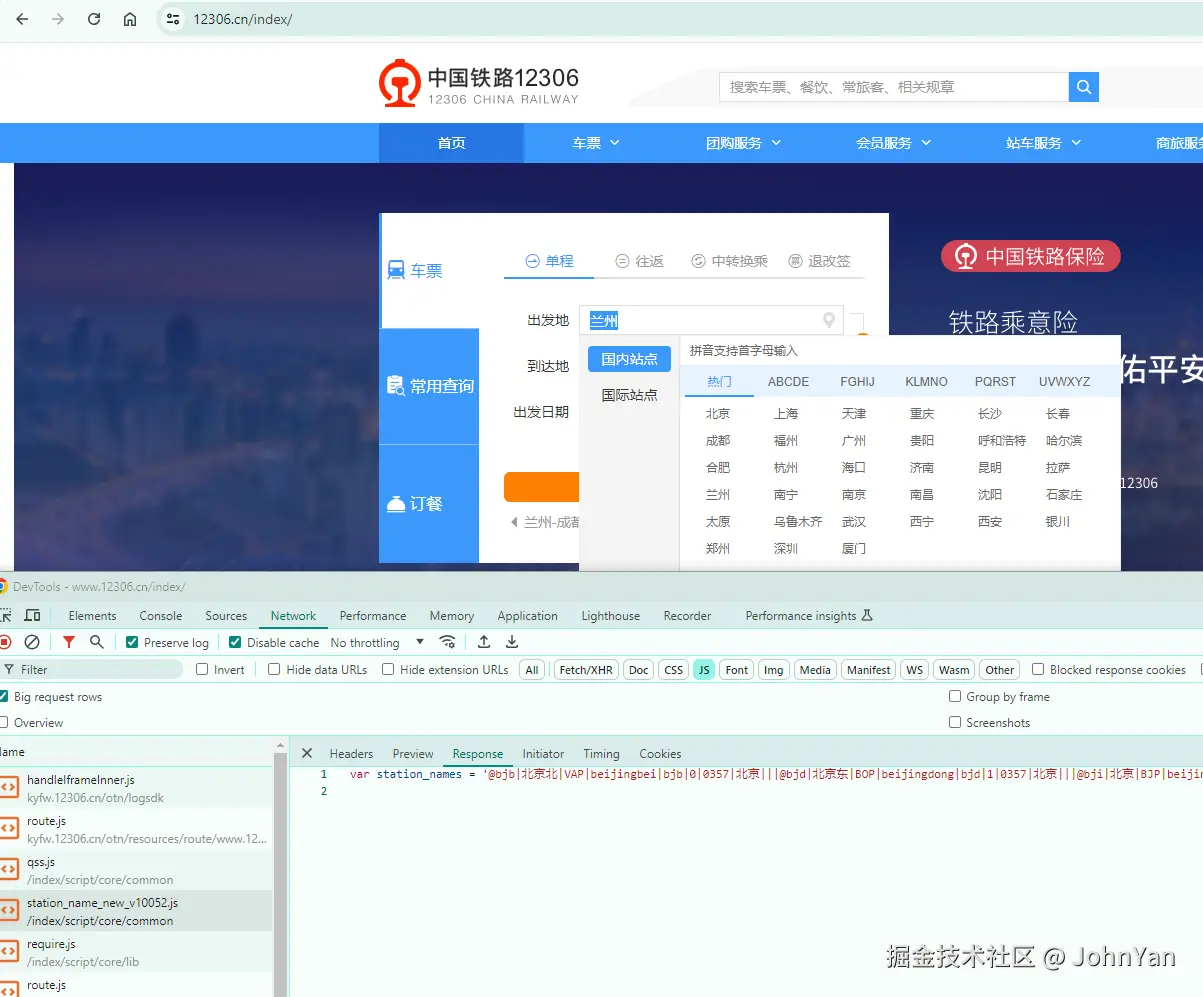Select handleIframeInner.js request row

136,788
